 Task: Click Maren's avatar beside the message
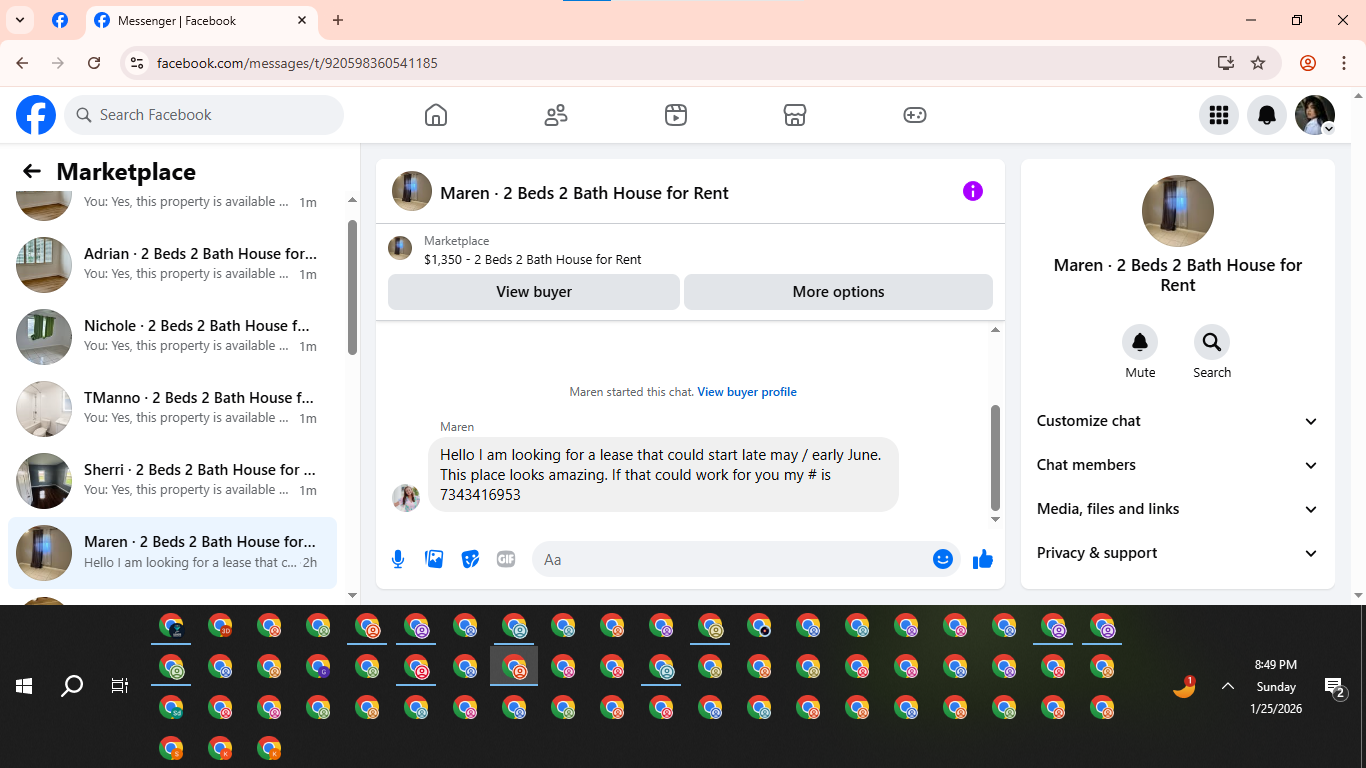(406, 497)
